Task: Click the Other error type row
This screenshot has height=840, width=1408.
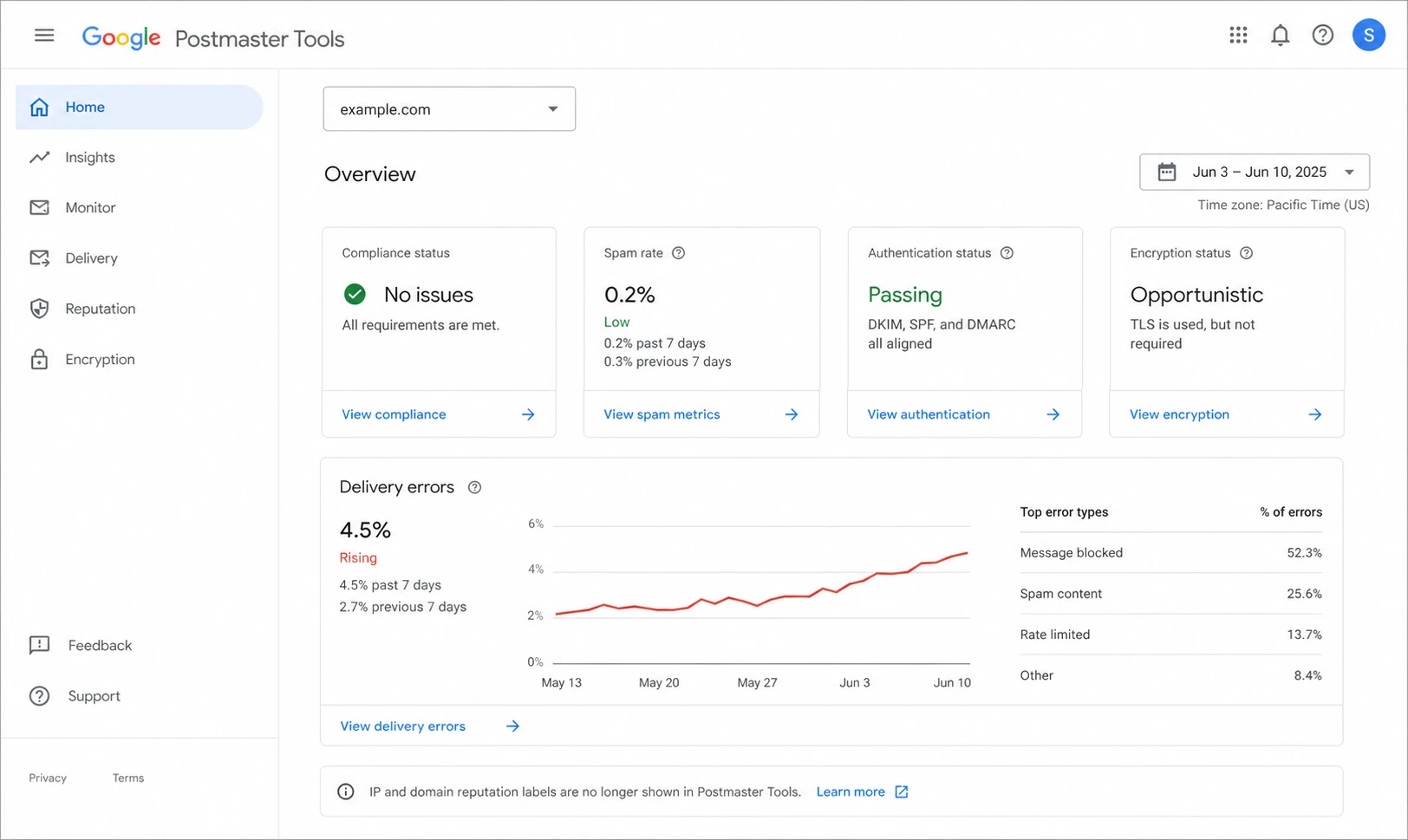Action: (1170, 675)
